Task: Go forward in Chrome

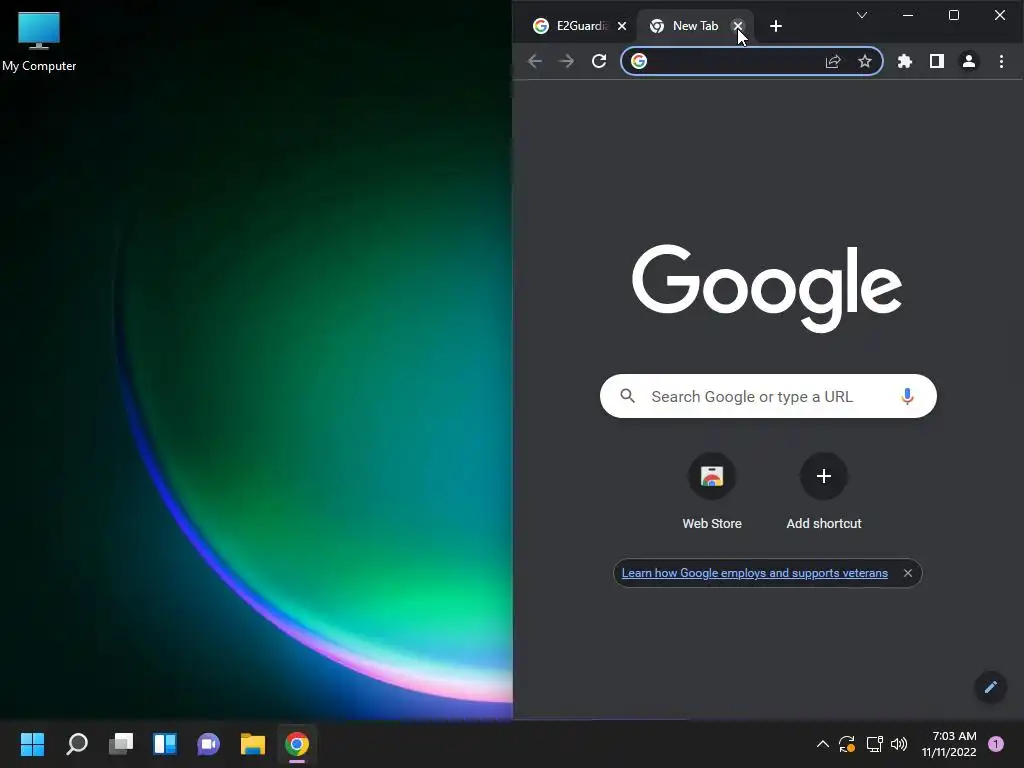Action: point(567,61)
